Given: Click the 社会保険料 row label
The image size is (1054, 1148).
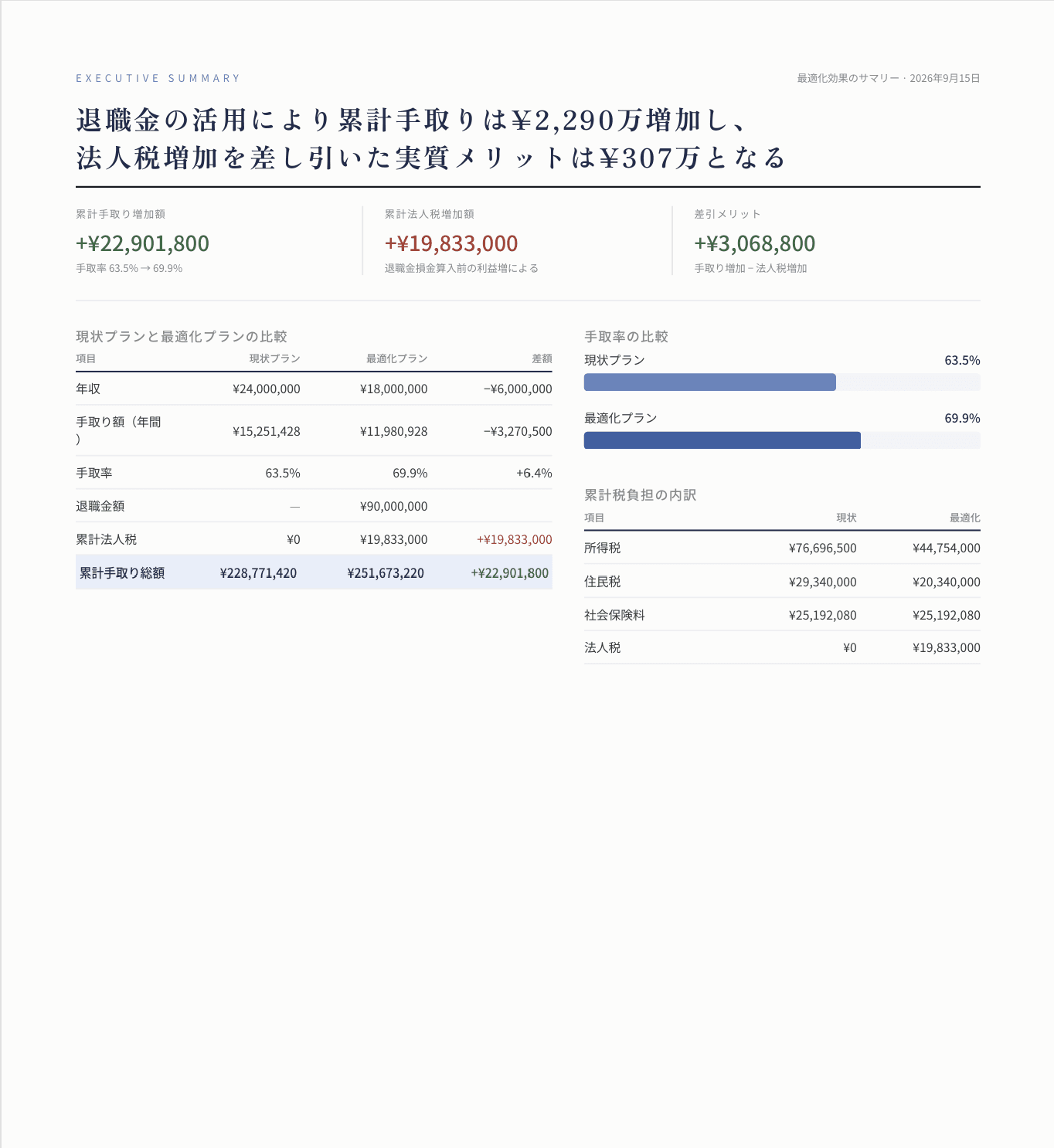Looking at the screenshot, I should (x=614, y=615).
